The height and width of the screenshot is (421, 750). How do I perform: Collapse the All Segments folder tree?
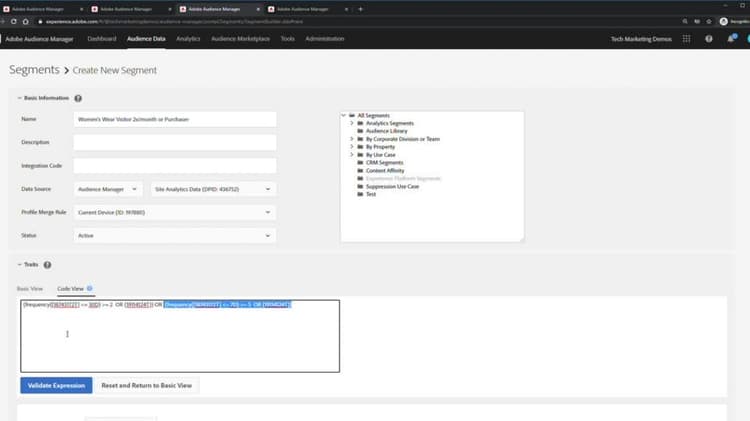pos(343,115)
